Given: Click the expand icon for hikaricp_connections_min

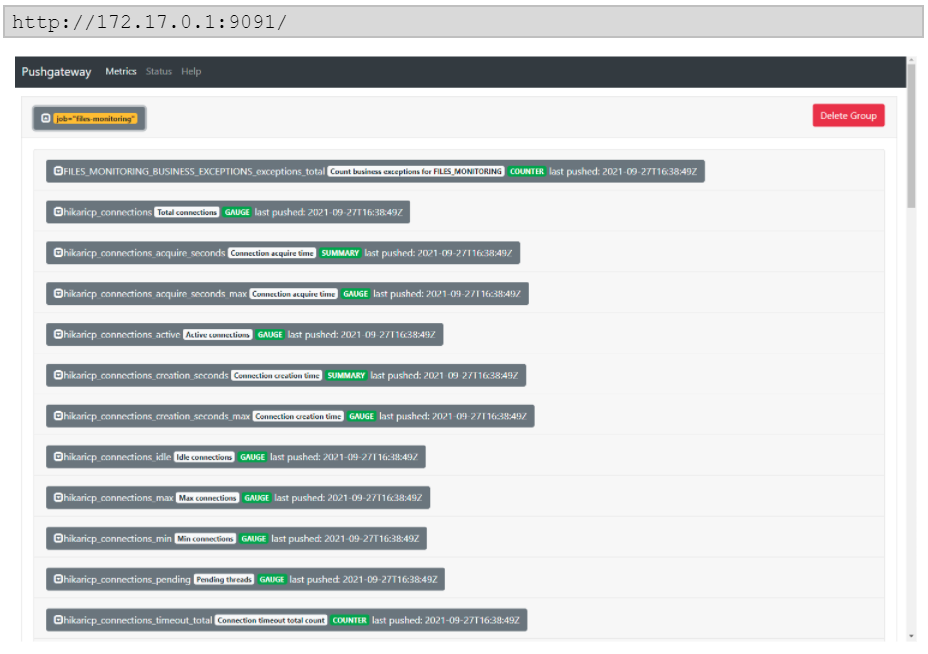Looking at the screenshot, I should 58,538.
